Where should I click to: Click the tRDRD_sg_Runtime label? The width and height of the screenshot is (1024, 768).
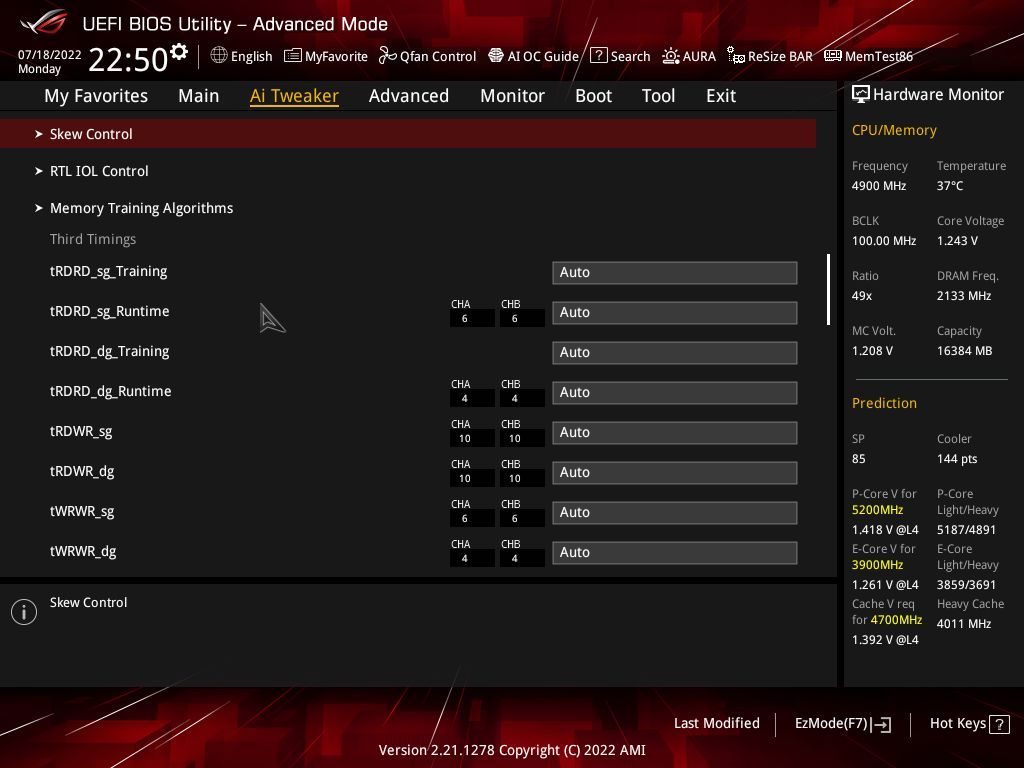(x=110, y=312)
